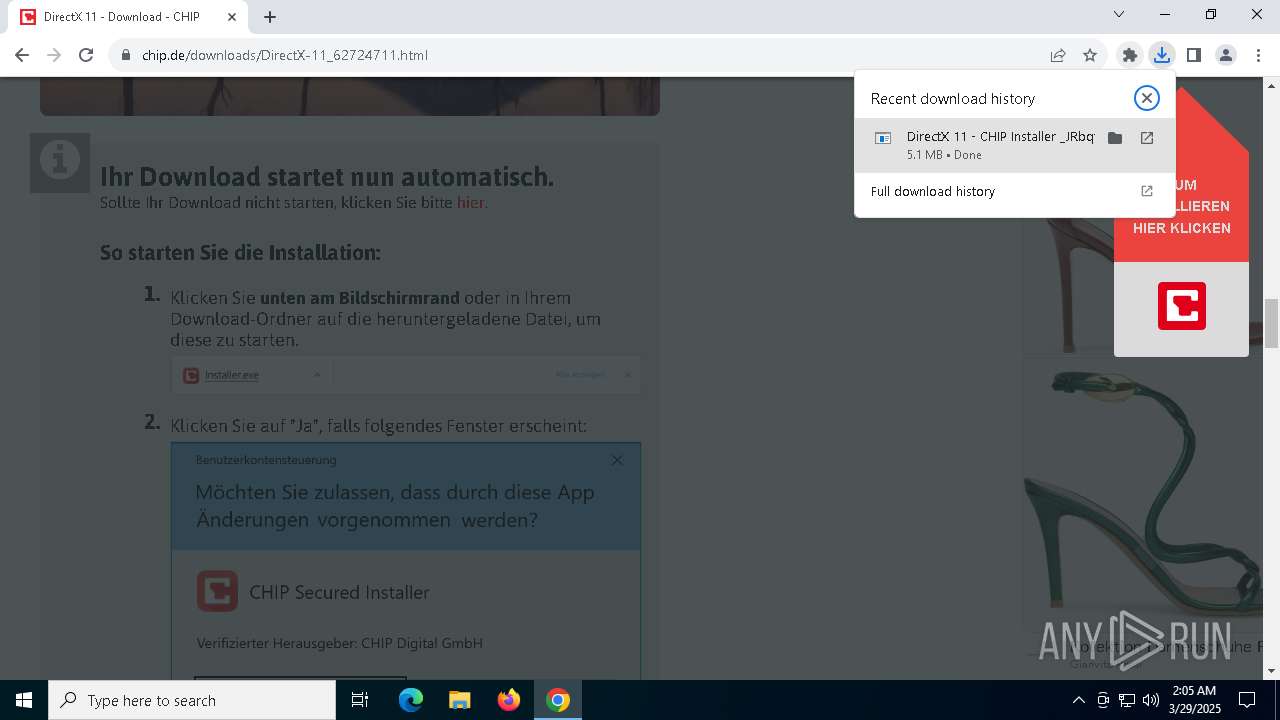Bookmark this page with star icon
Image resolution: width=1280 pixels, height=720 pixels.
point(1090,55)
